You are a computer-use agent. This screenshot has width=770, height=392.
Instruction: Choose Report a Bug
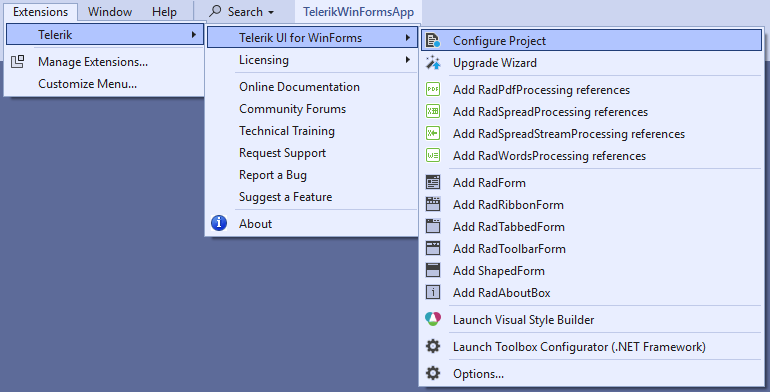(312, 174)
